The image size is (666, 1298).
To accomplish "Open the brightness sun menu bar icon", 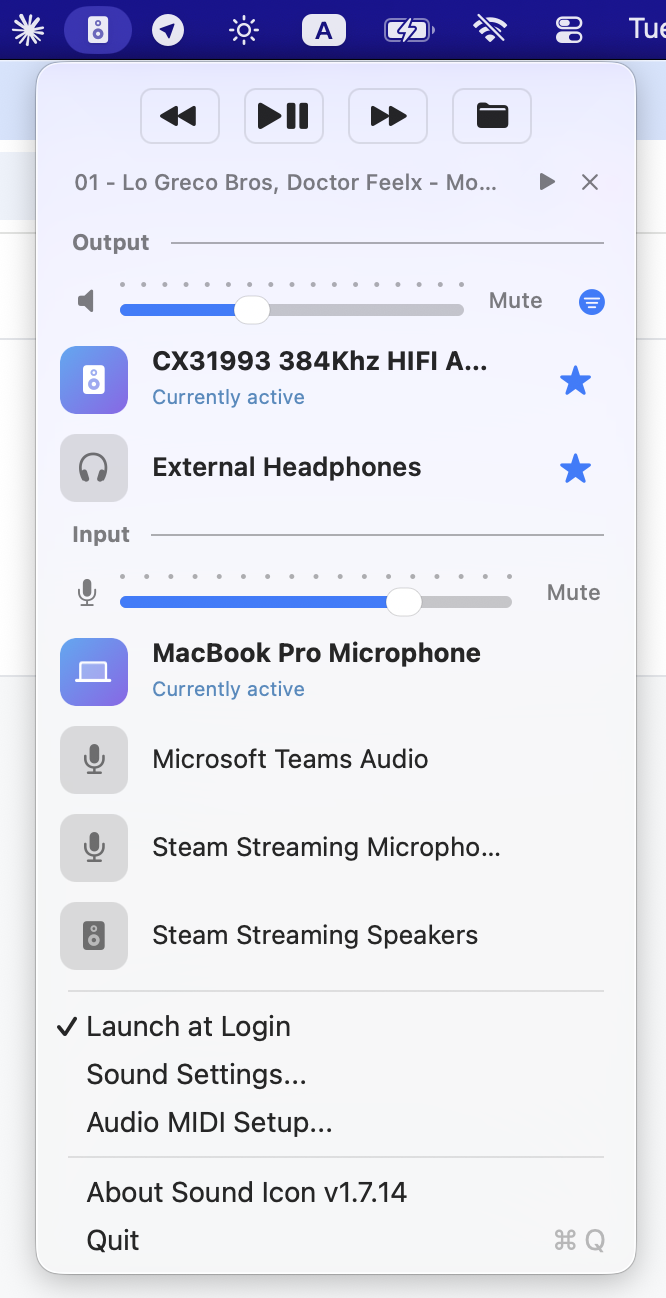I will (x=244, y=30).
